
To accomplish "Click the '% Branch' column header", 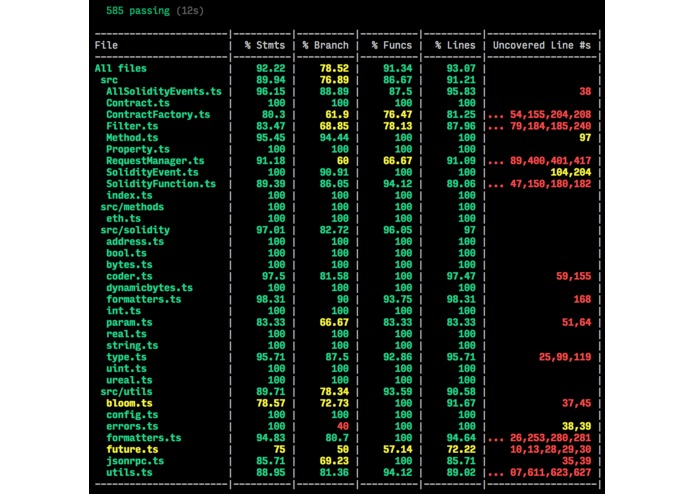I will (325, 45).
